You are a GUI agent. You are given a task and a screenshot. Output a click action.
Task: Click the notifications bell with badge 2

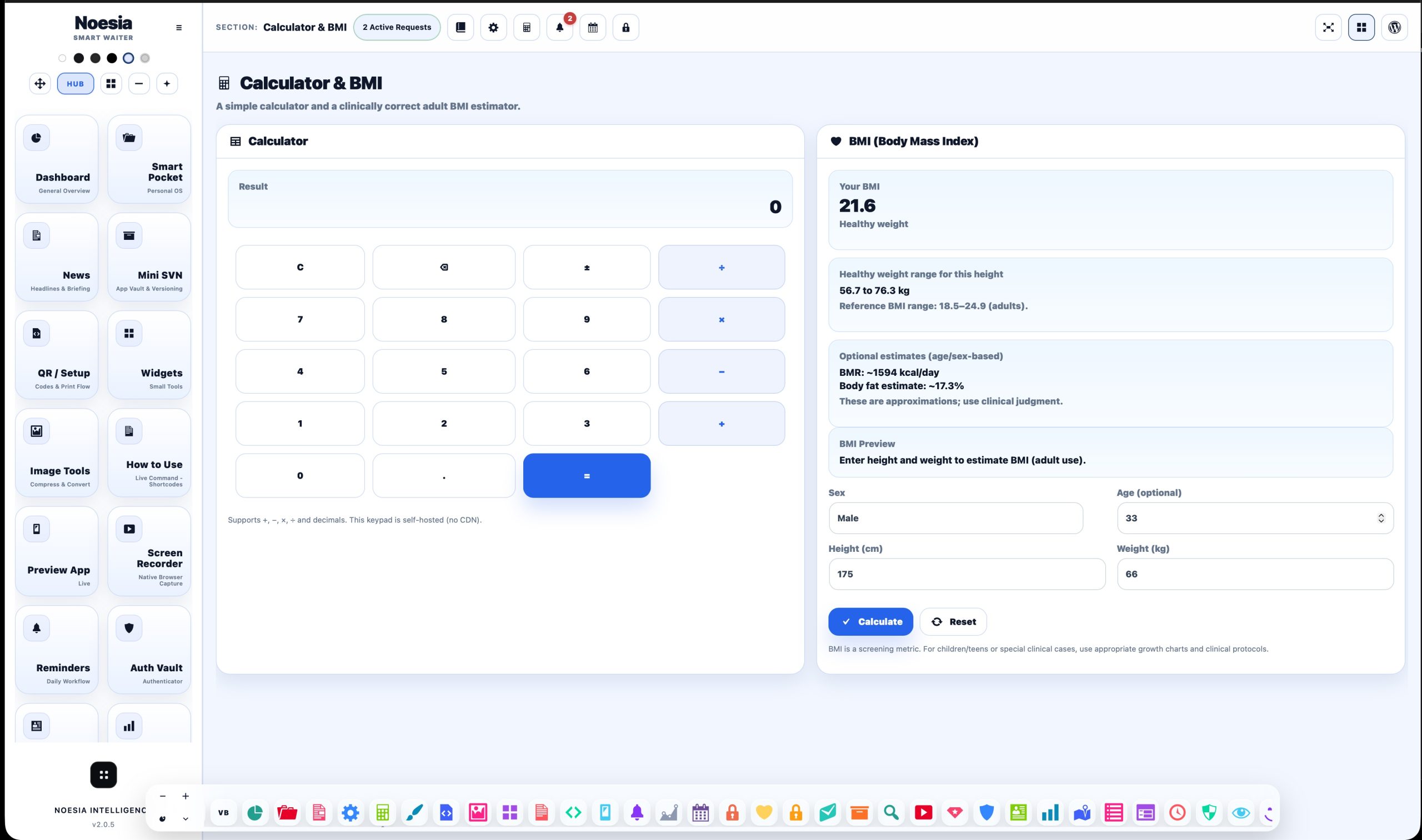coord(559,27)
